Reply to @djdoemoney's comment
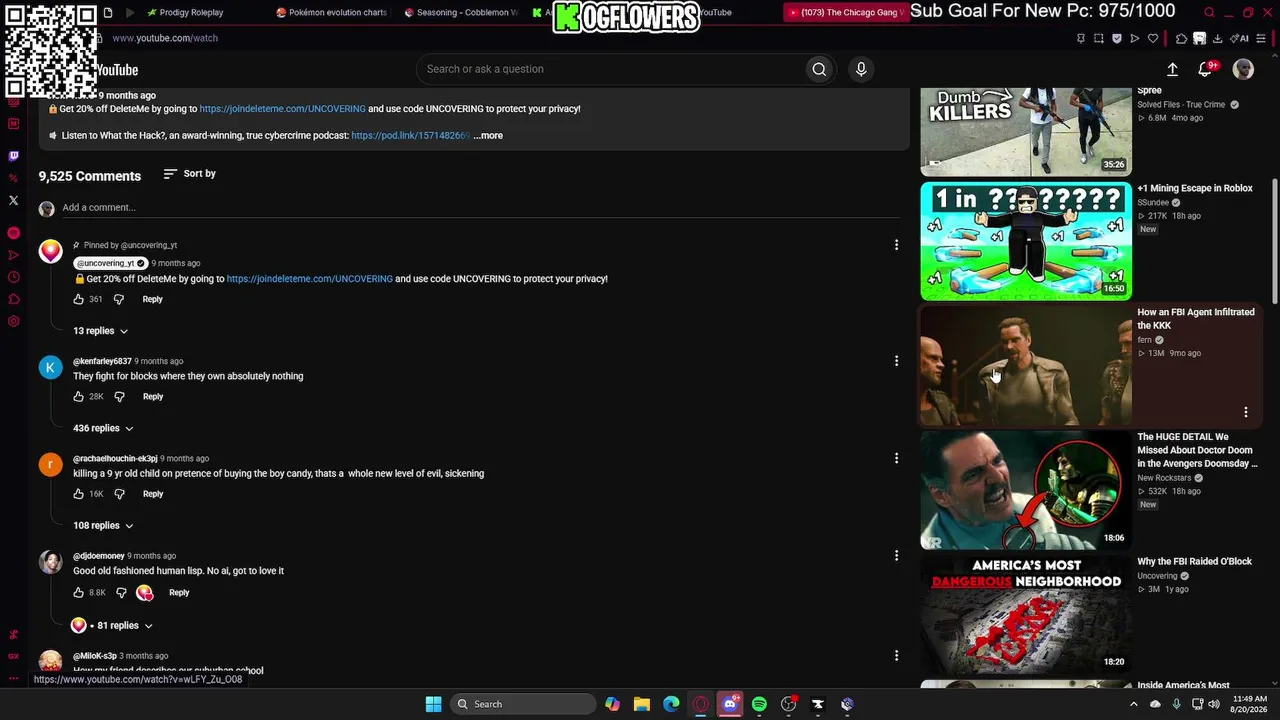 coord(179,593)
